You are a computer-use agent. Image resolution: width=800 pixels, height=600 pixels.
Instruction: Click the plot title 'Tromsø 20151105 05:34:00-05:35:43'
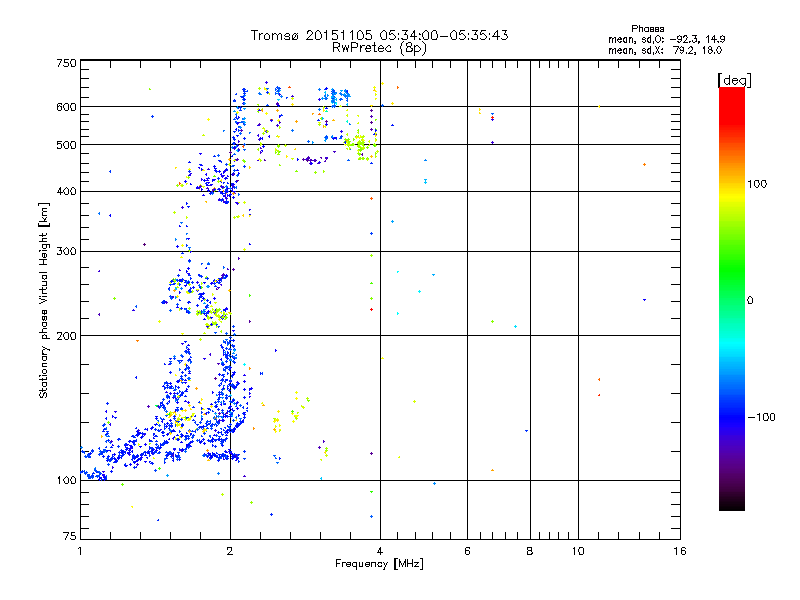click(379, 35)
